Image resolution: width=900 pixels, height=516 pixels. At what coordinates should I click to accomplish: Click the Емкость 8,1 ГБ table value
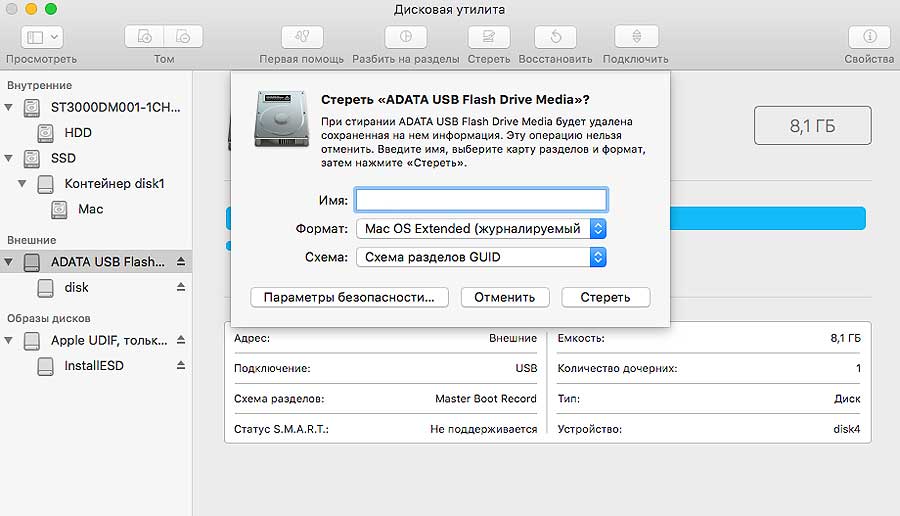pyautogui.click(x=845, y=338)
